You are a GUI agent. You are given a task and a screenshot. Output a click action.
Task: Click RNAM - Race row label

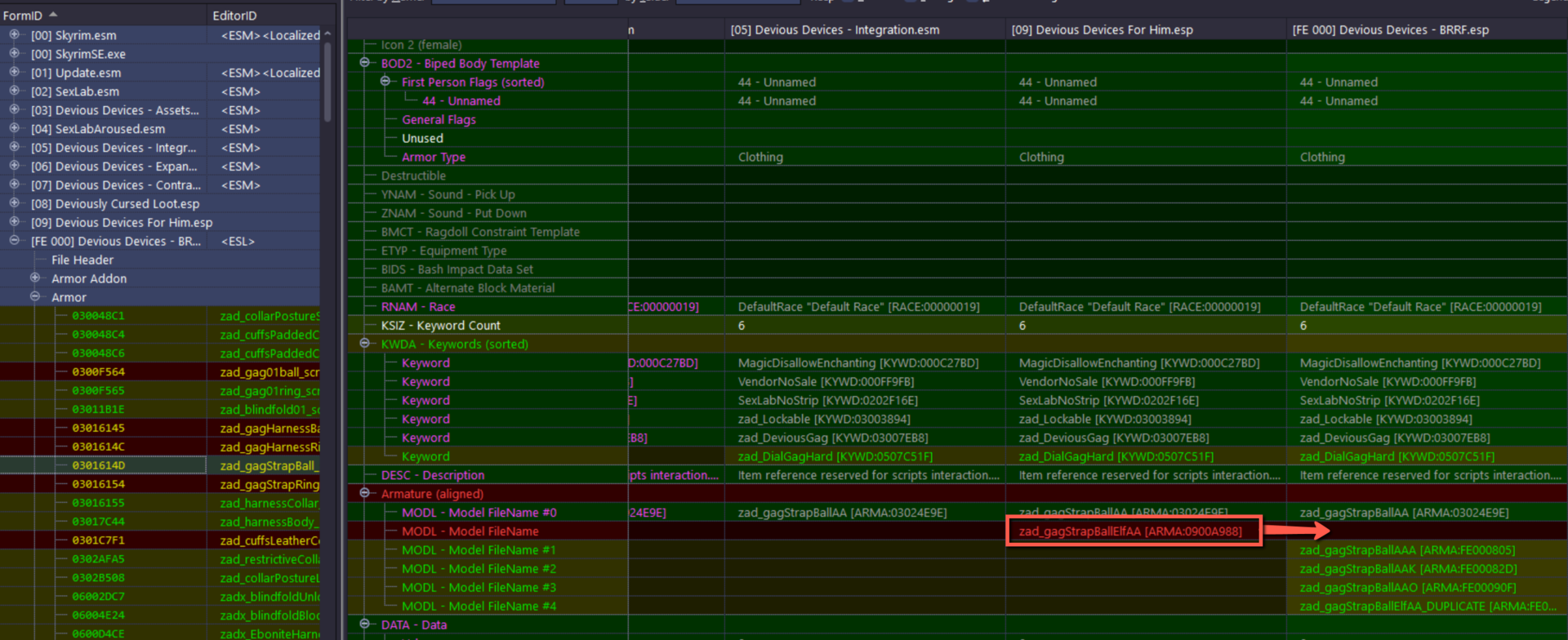(x=417, y=307)
